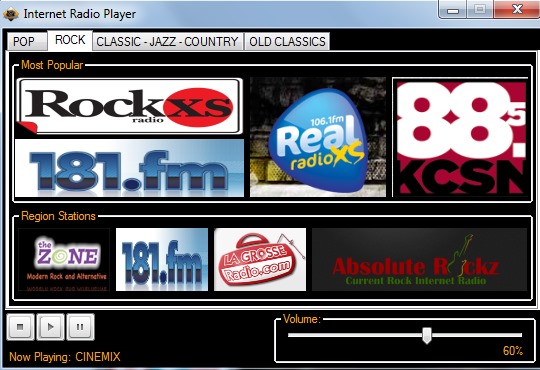Screen dimensions: 540x370
Task: Click the volume track near maximum
Action: point(517,335)
